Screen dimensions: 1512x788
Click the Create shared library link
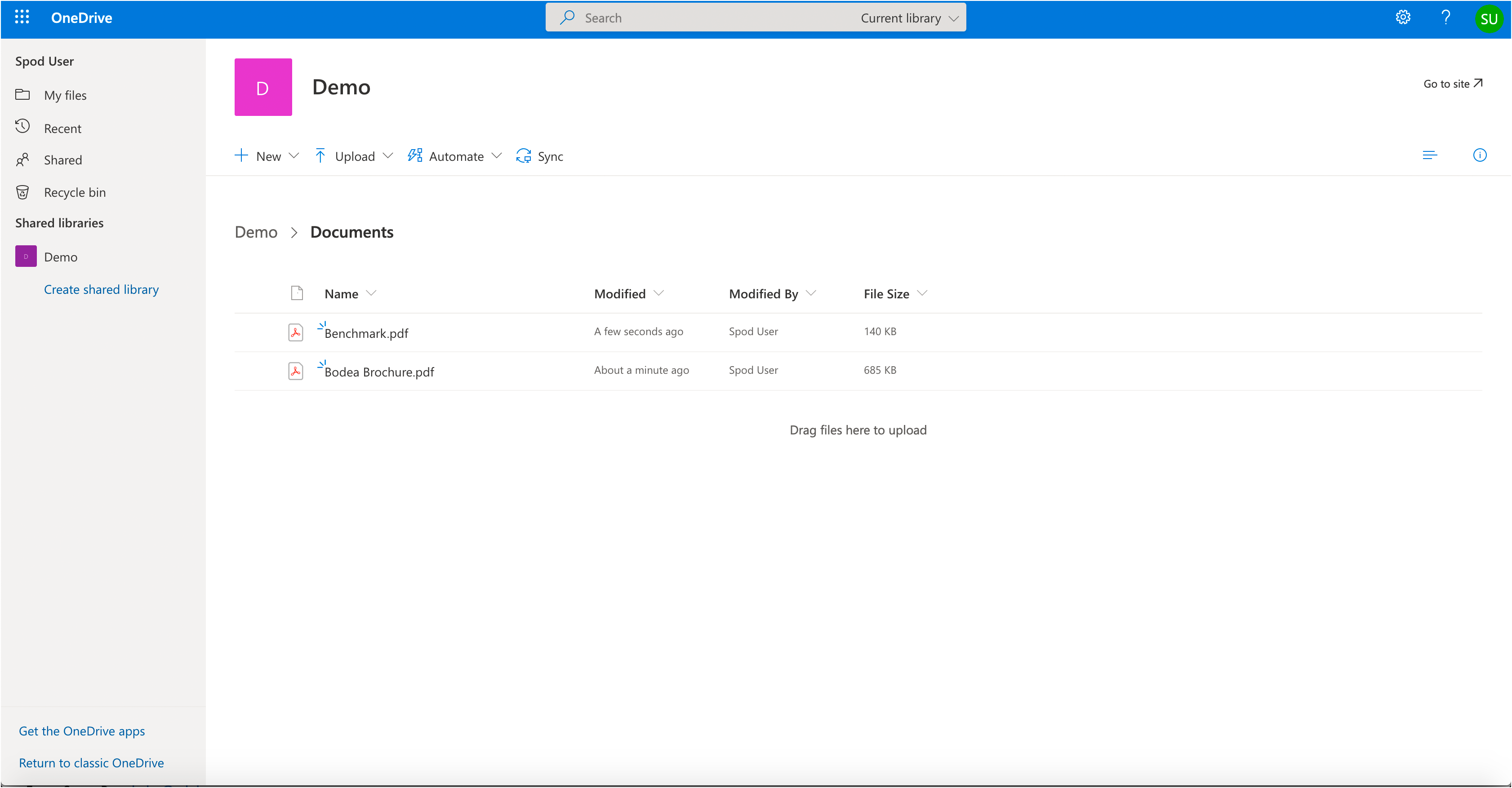(101, 289)
